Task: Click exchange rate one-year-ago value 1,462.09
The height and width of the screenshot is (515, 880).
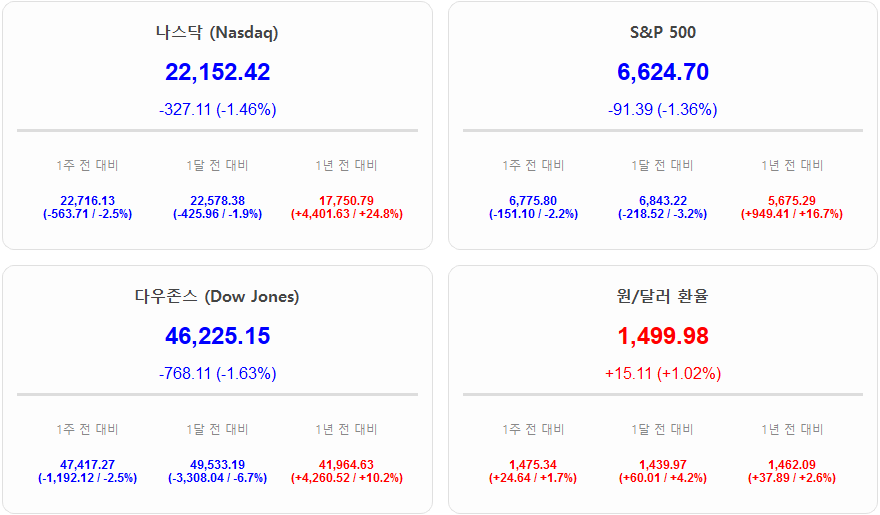Action: (792, 465)
